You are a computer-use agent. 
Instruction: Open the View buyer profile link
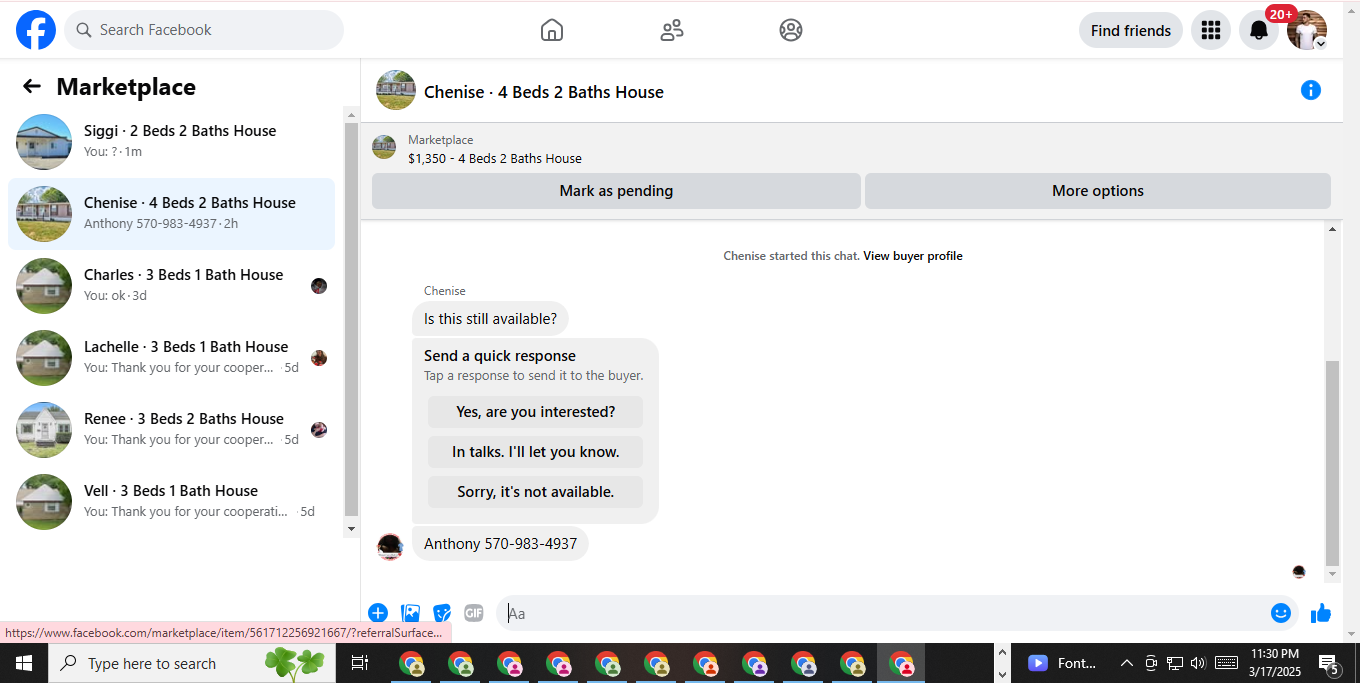[x=913, y=256]
